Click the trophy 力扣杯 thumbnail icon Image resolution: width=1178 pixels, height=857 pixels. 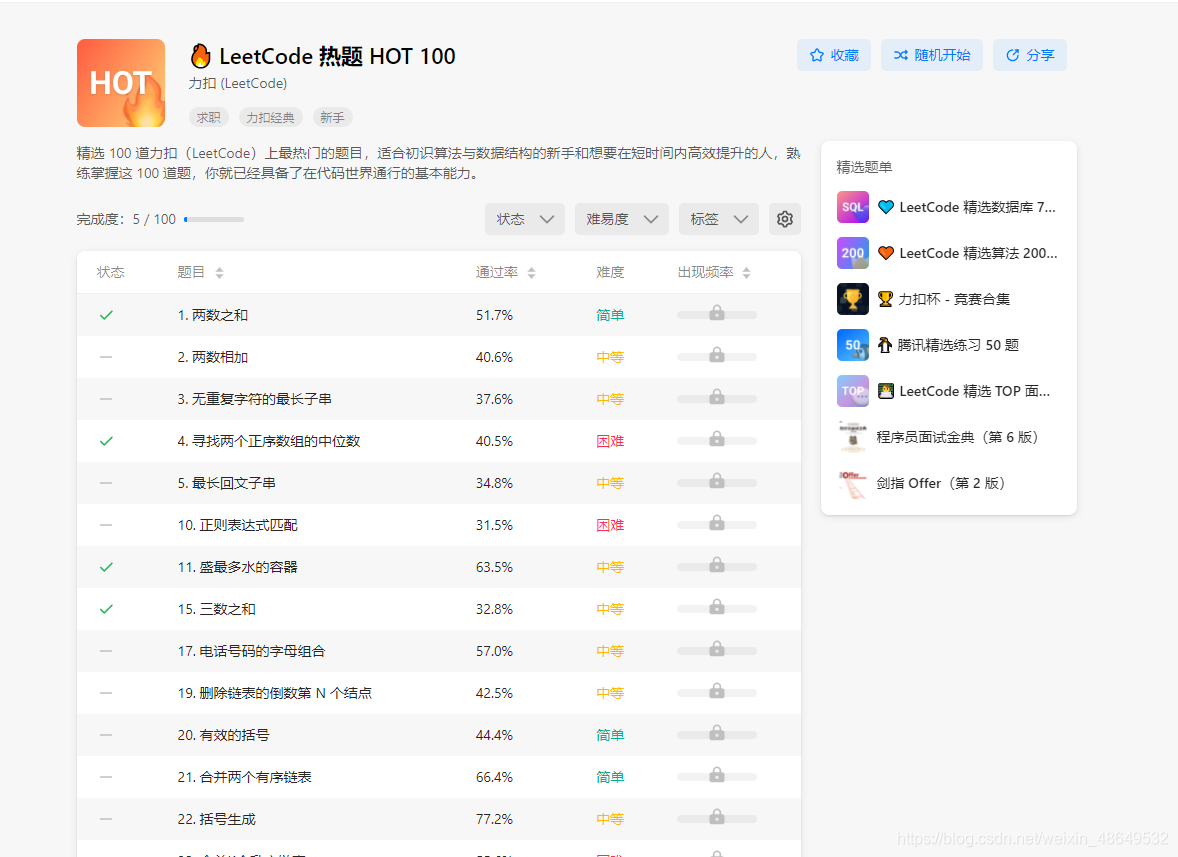point(853,299)
